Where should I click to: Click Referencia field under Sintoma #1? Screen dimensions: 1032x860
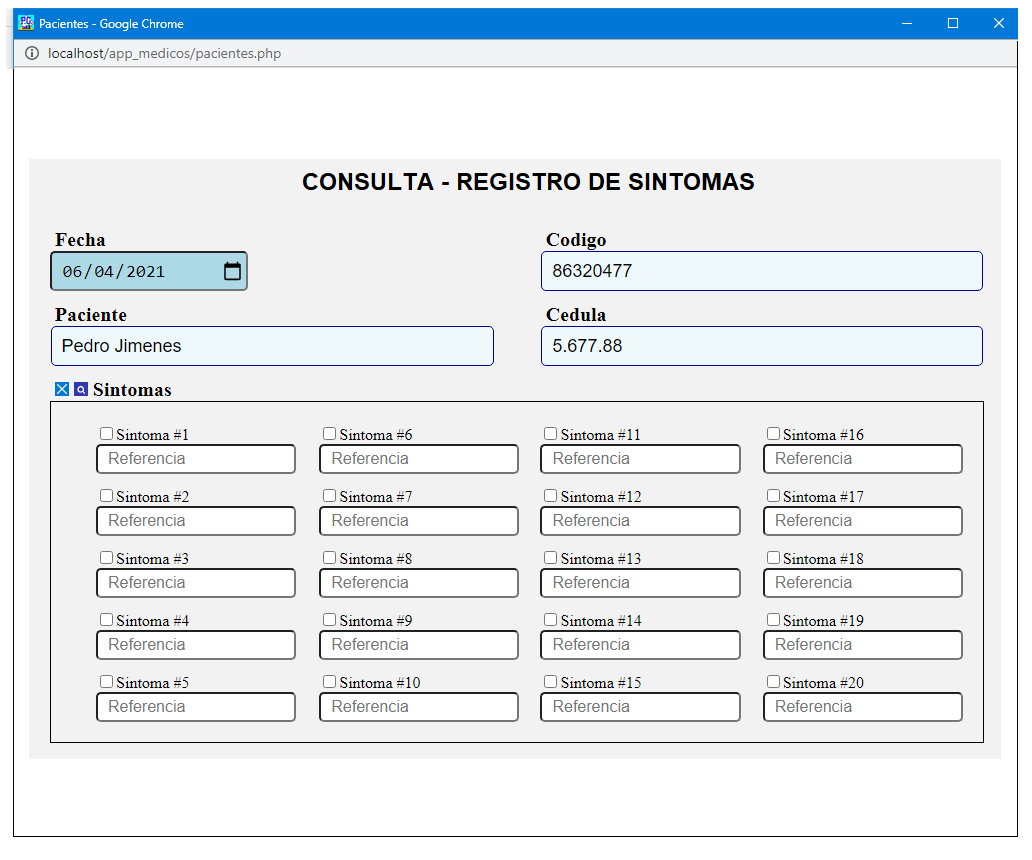tap(195, 459)
